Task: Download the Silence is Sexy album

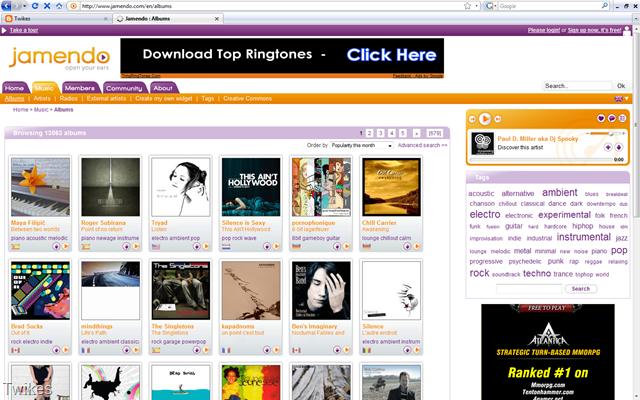Action: click(x=267, y=246)
